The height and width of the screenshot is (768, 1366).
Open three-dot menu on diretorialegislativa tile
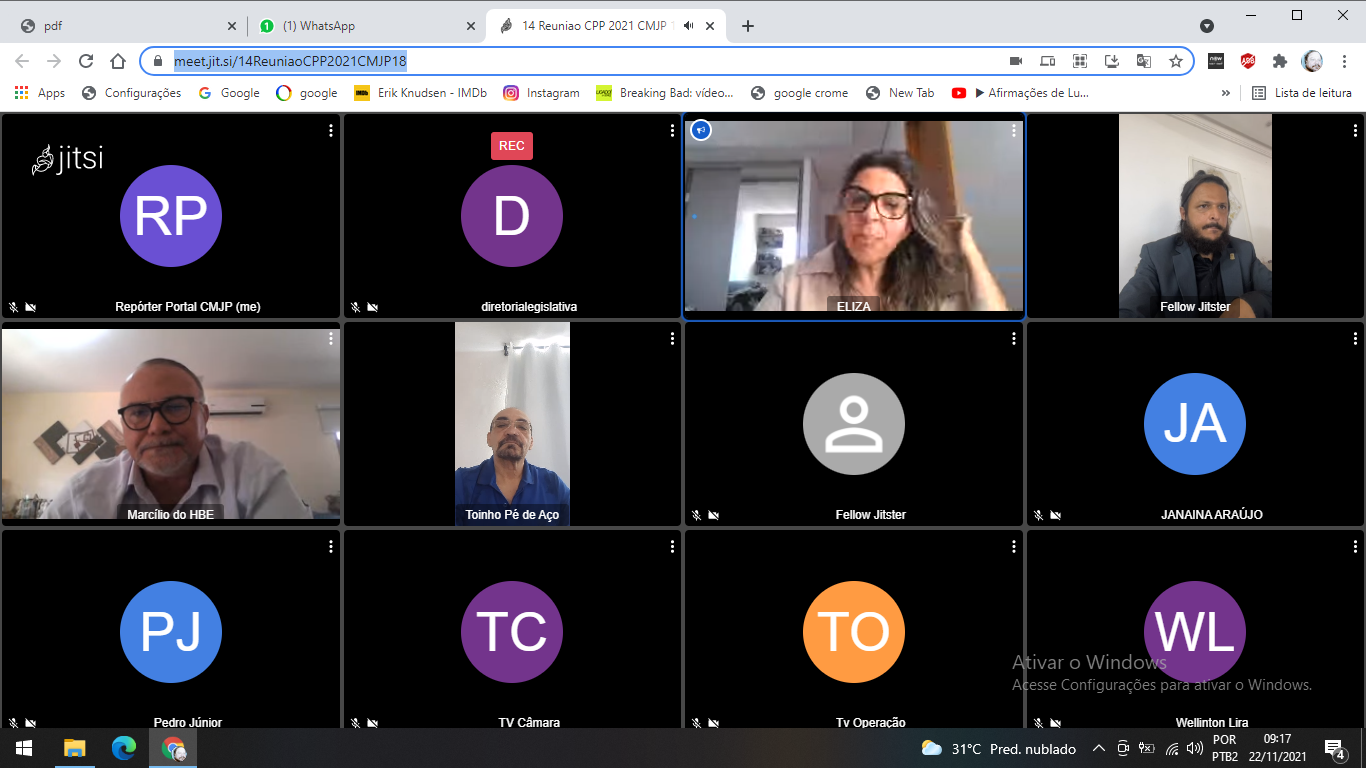(672, 131)
